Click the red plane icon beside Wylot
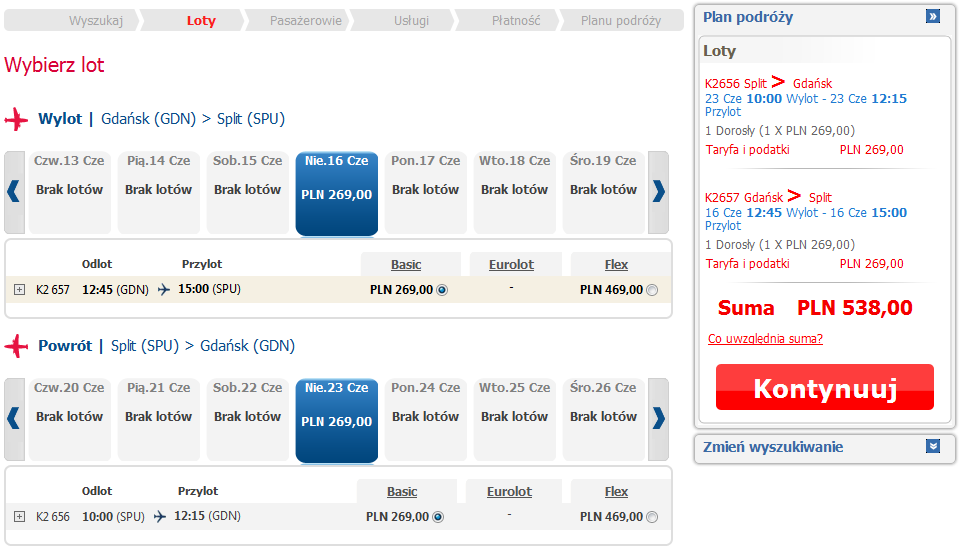960x550 pixels. [17, 119]
